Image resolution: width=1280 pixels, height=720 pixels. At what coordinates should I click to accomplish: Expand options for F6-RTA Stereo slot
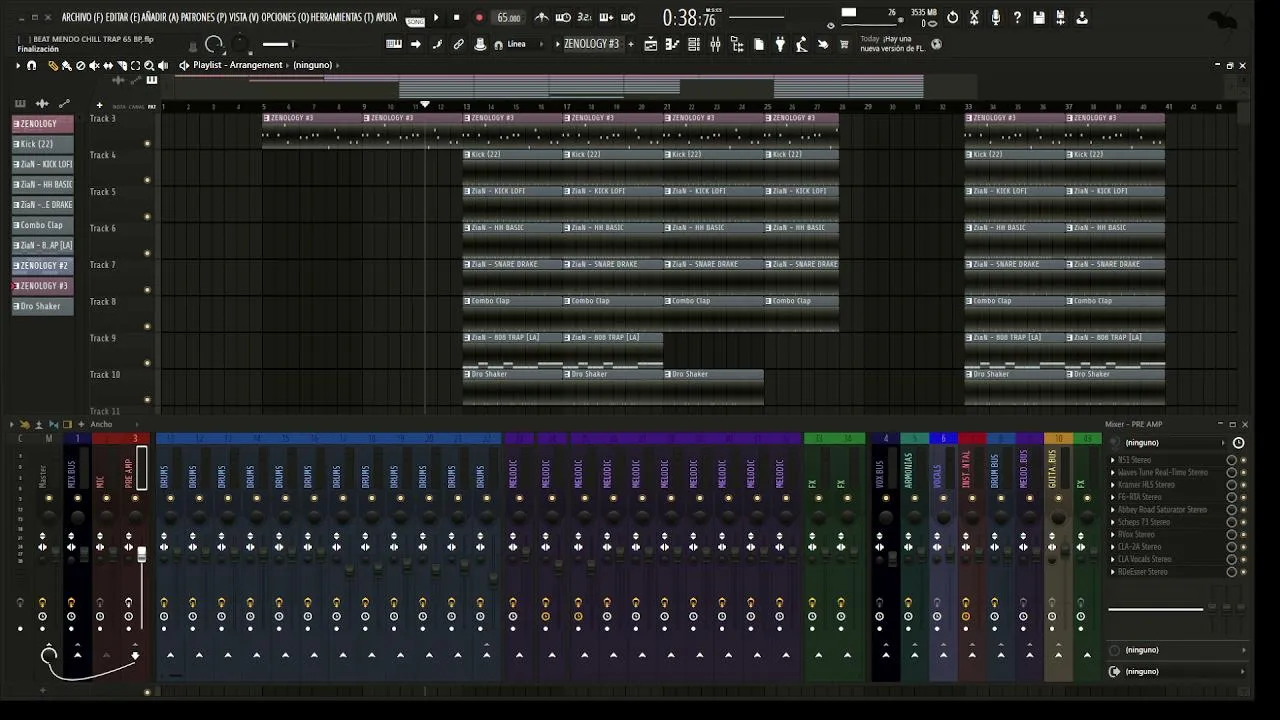tap(1113, 497)
